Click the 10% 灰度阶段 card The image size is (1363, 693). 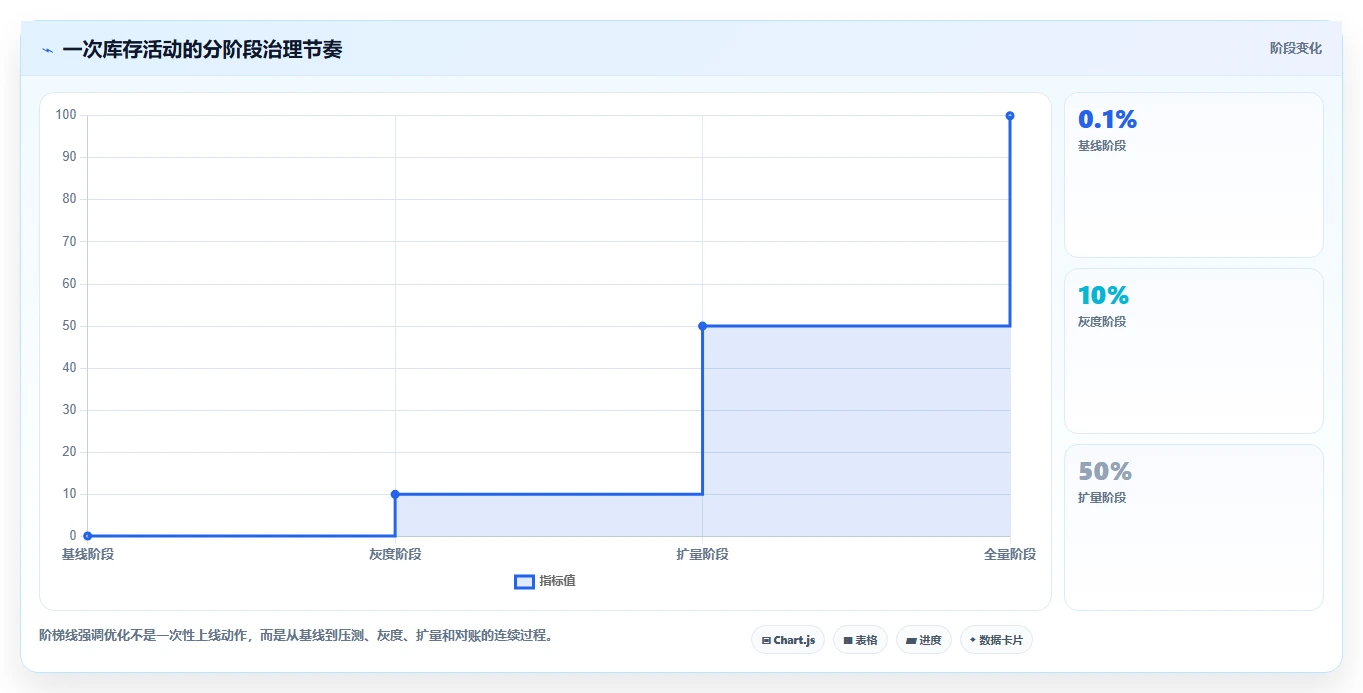[x=1194, y=351]
